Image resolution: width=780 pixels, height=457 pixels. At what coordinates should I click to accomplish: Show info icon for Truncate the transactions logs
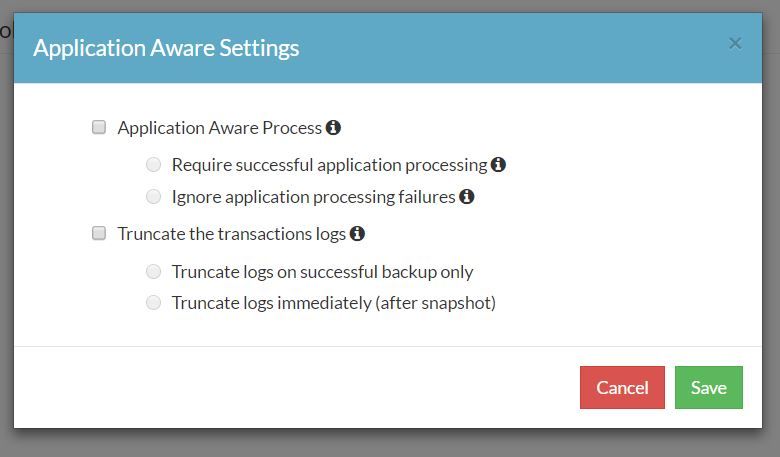357,233
